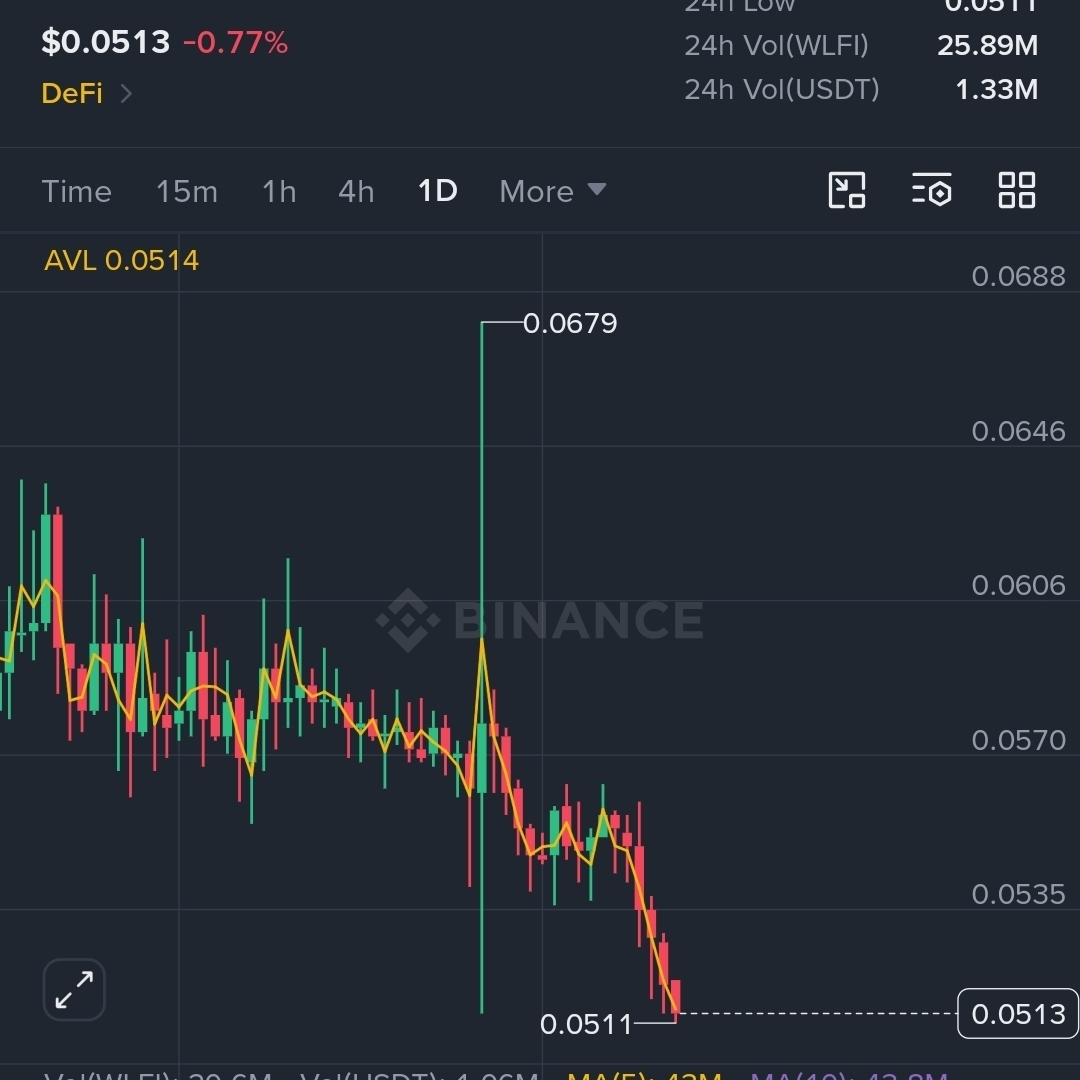Switch to the 15m interval
Viewport: 1080px width, 1080px height.
coord(187,191)
